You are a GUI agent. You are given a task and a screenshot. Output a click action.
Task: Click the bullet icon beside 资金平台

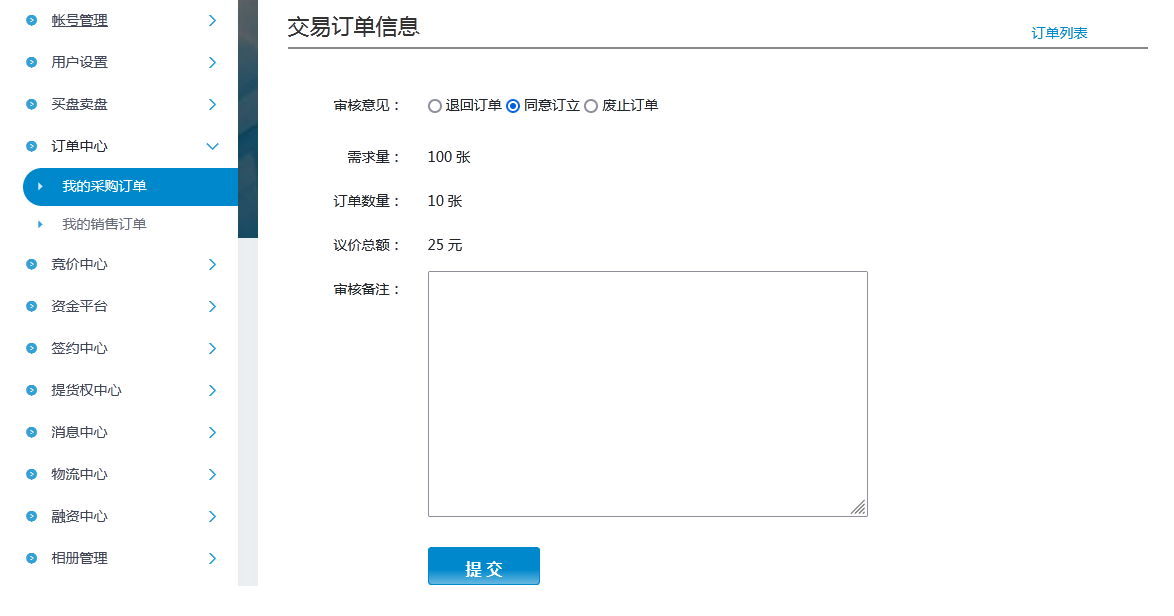click(32, 306)
